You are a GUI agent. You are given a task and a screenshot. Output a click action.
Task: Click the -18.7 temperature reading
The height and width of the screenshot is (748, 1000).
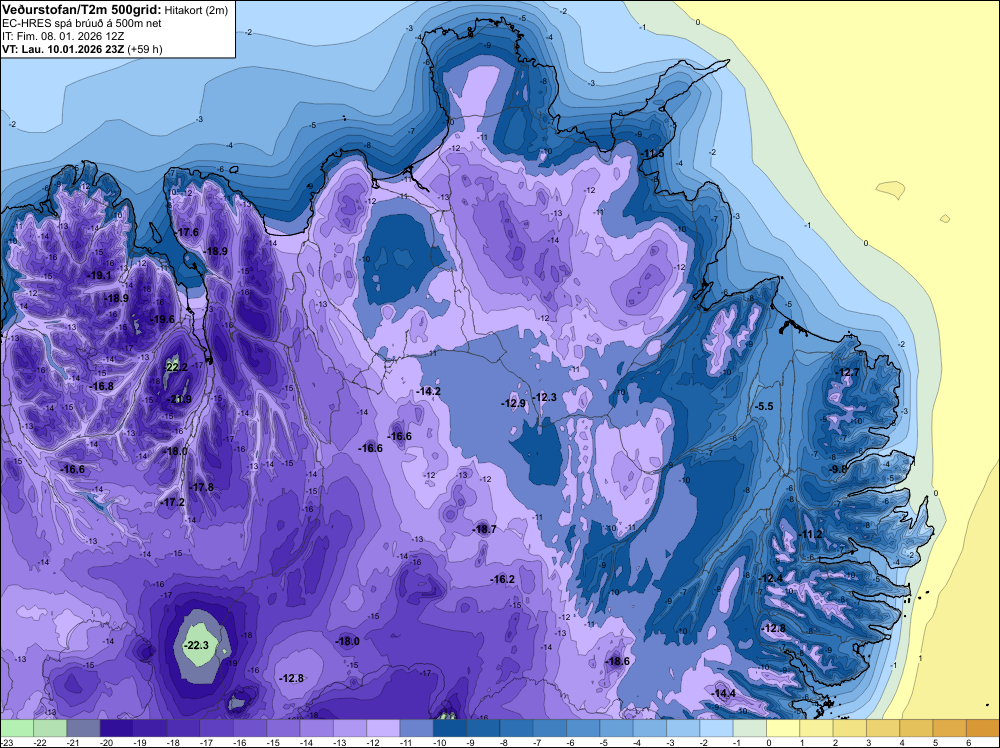tap(484, 529)
